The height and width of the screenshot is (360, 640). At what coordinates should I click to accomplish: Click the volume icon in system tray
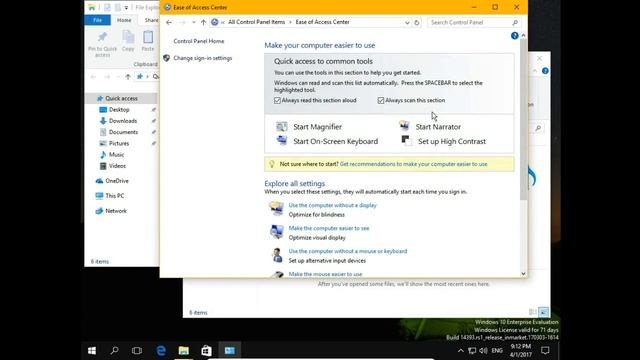[x=484, y=351]
